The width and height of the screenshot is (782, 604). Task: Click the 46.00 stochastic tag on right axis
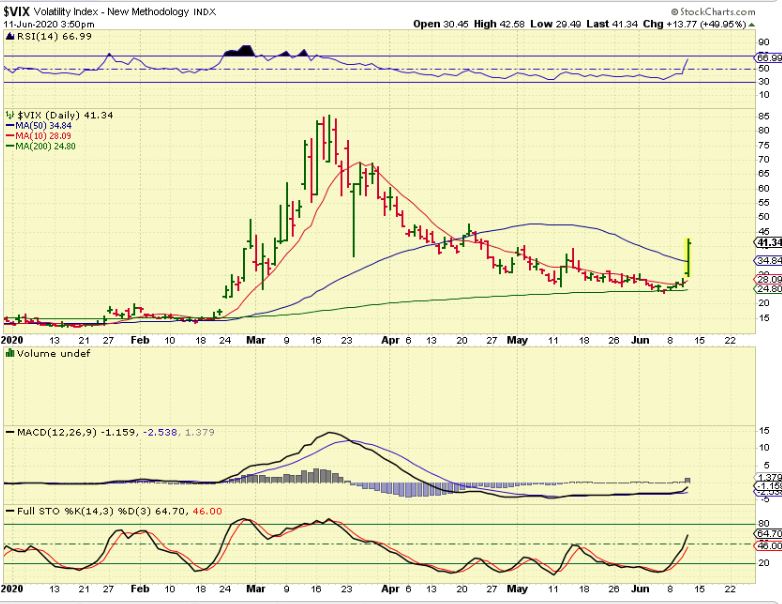coord(769,545)
